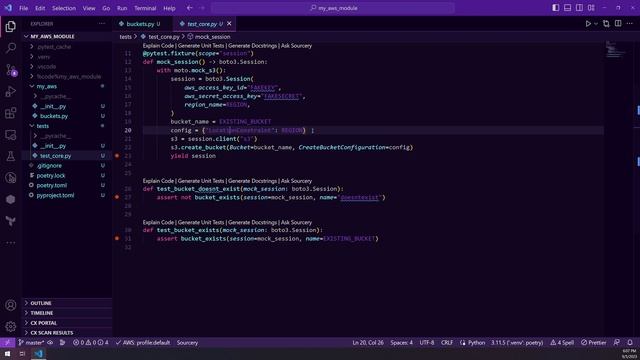Toggle Prettier status bar item

tap(593, 342)
